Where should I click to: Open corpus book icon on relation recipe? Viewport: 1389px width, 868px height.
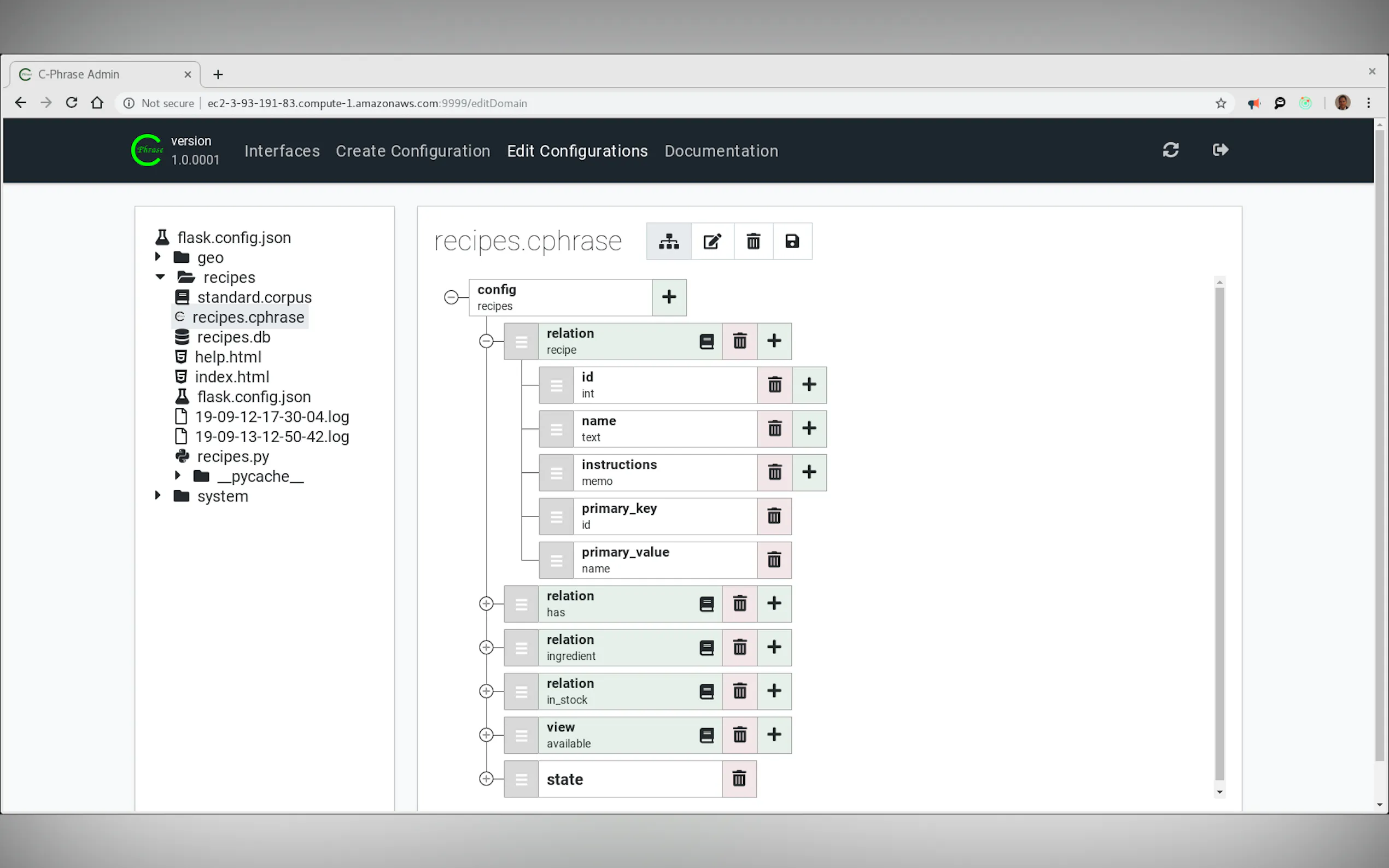pos(707,342)
